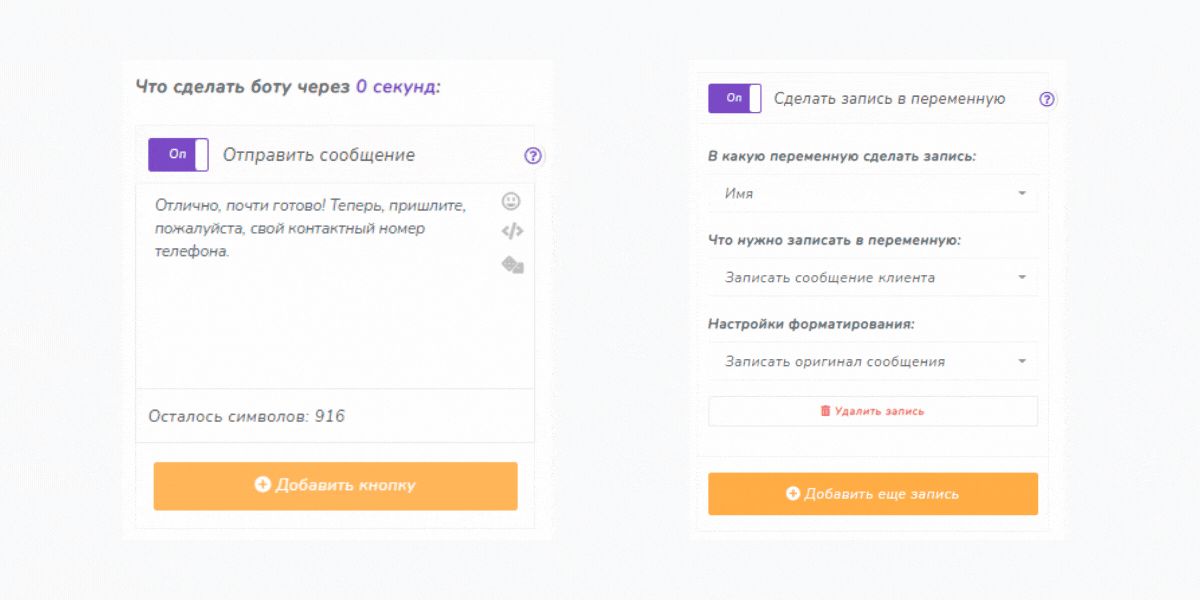The width and height of the screenshot is (1200, 600).
Task: Disable the Сделать запись в переменную switch
Action: 735,99
